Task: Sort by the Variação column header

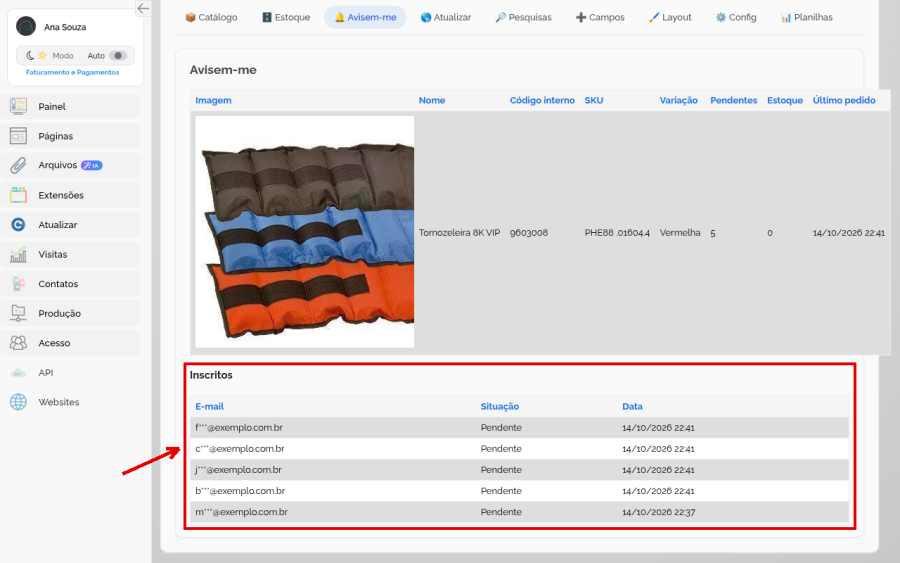Action: pyautogui.click(x=678, y=100)
